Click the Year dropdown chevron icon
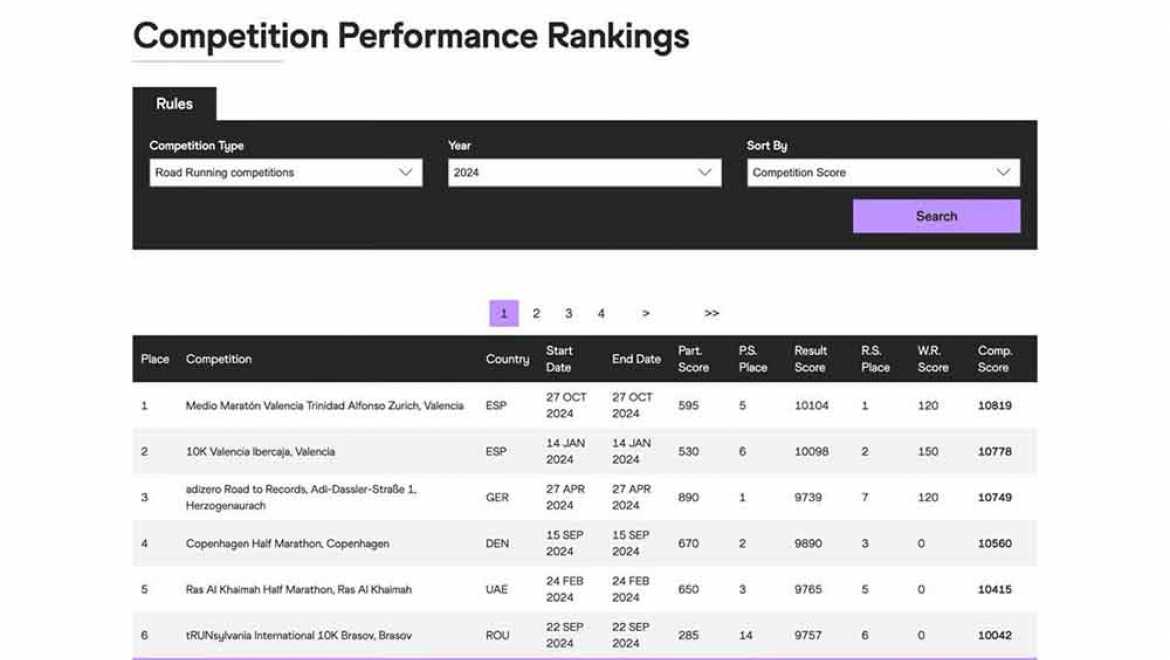This screenshot has height=660, width=1170. [x=704, y=172]
